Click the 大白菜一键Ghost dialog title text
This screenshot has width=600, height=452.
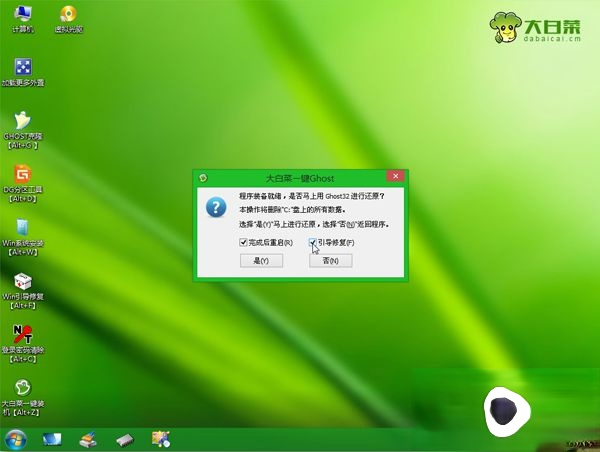click(300, 178)
